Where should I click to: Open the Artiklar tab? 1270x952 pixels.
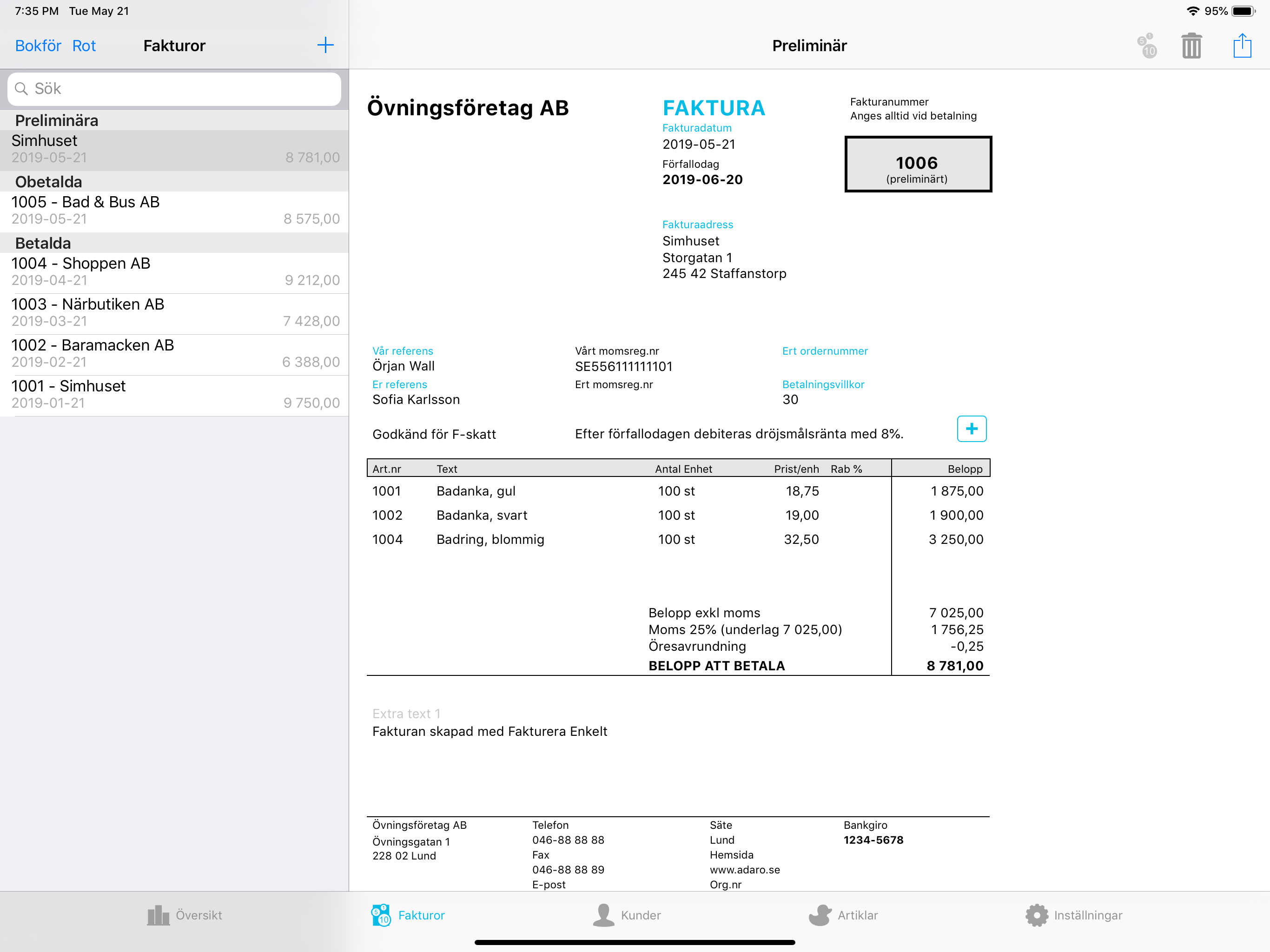click(843, 915)
